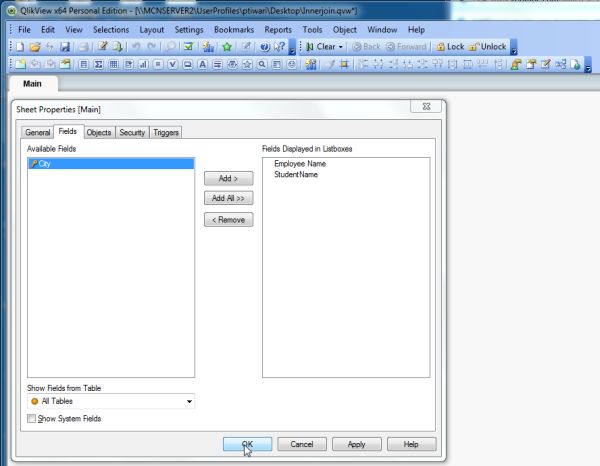Open the Reports menu
Viewport: 600px width, 466px height.
pos(278,29)
